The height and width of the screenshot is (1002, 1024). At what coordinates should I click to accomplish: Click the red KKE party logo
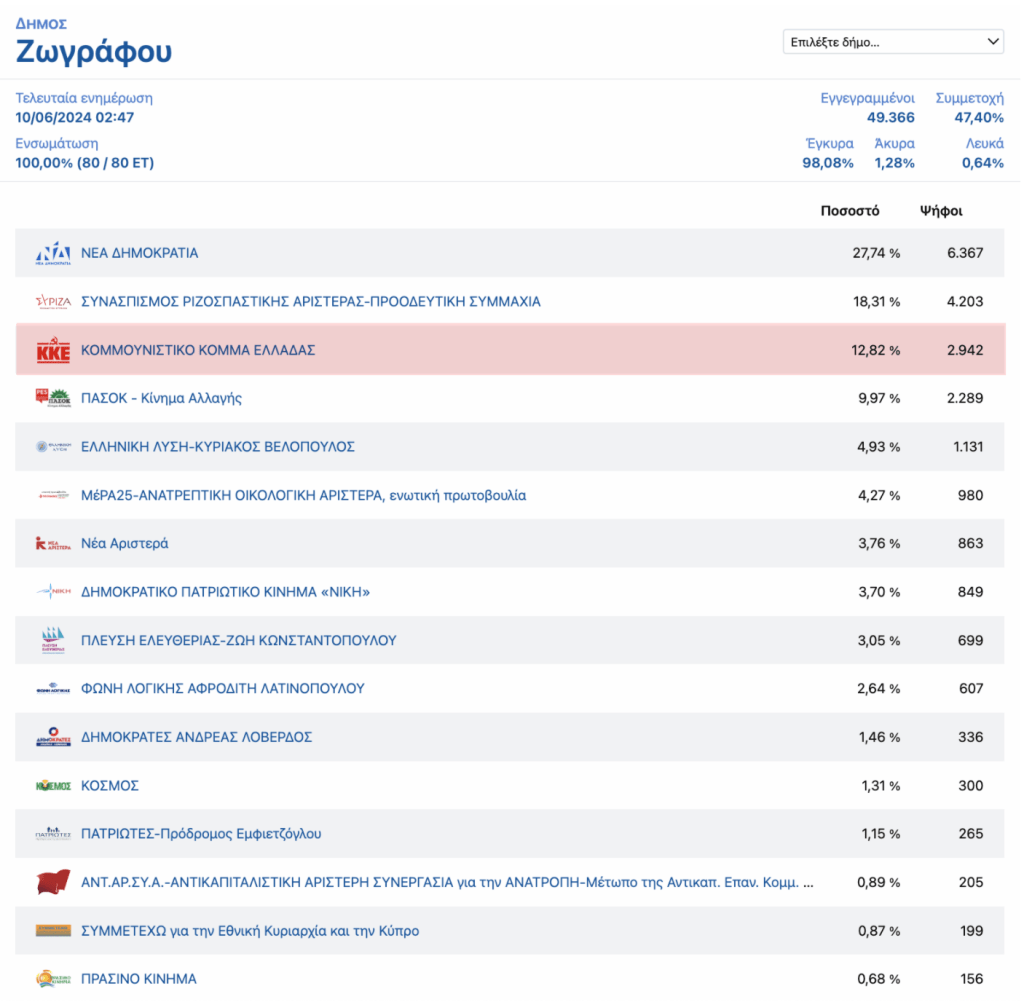coord(53,351)
